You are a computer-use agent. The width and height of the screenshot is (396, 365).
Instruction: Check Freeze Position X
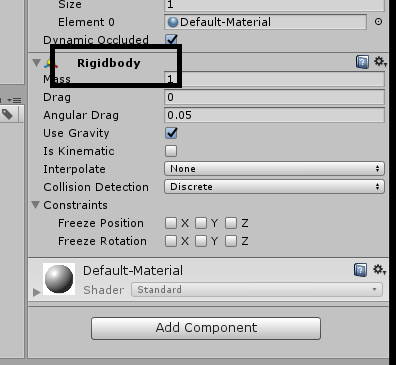coord(171,223)
